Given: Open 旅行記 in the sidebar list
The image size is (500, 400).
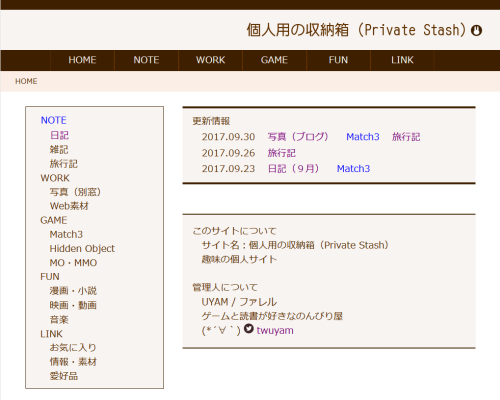Looking at the screenshot, I should pos(64,164).
